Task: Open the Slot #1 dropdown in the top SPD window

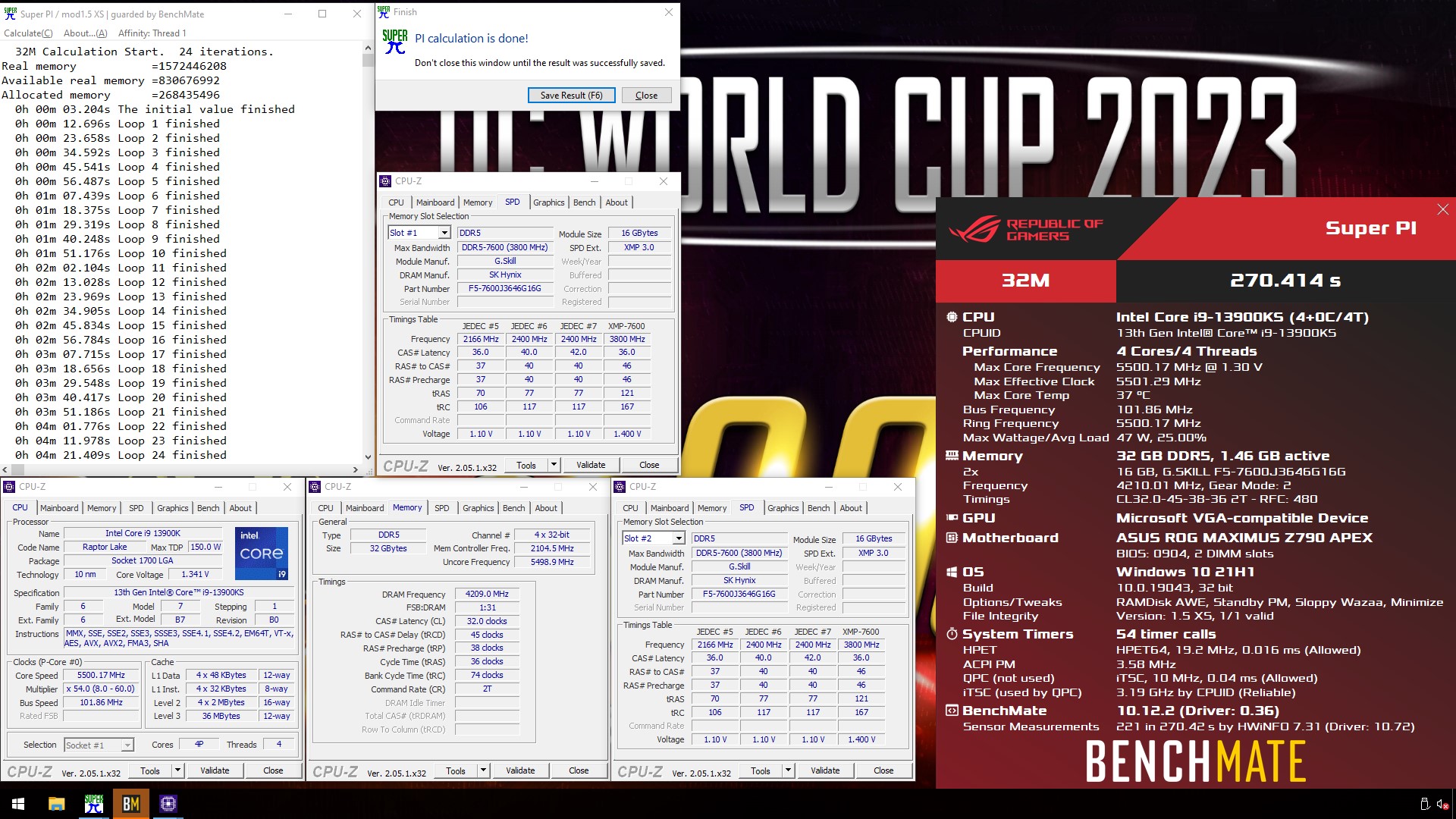Action: [x=444, y=233]
